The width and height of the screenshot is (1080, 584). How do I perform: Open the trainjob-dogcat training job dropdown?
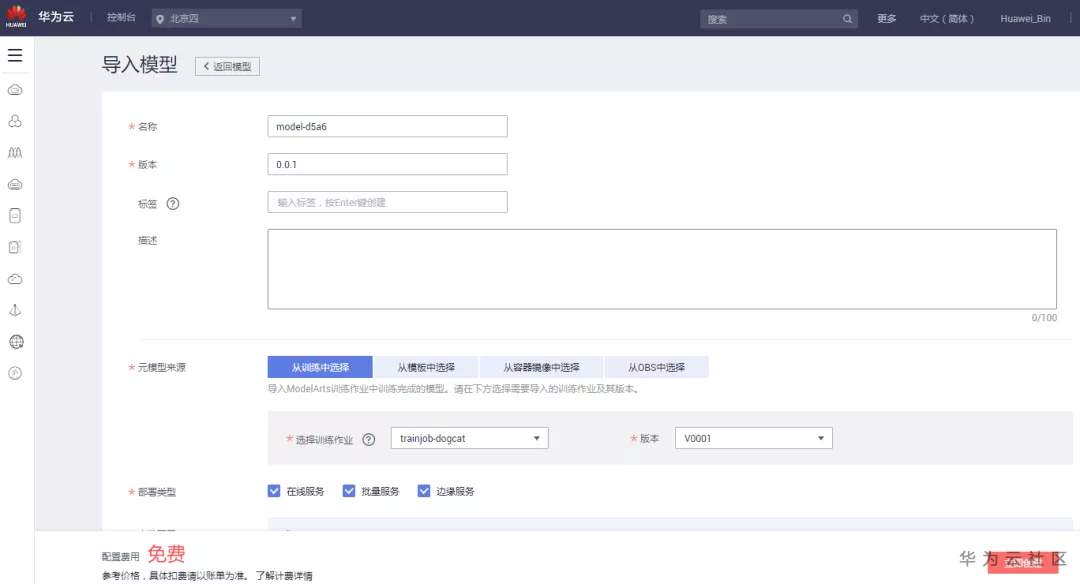(470, 438)
